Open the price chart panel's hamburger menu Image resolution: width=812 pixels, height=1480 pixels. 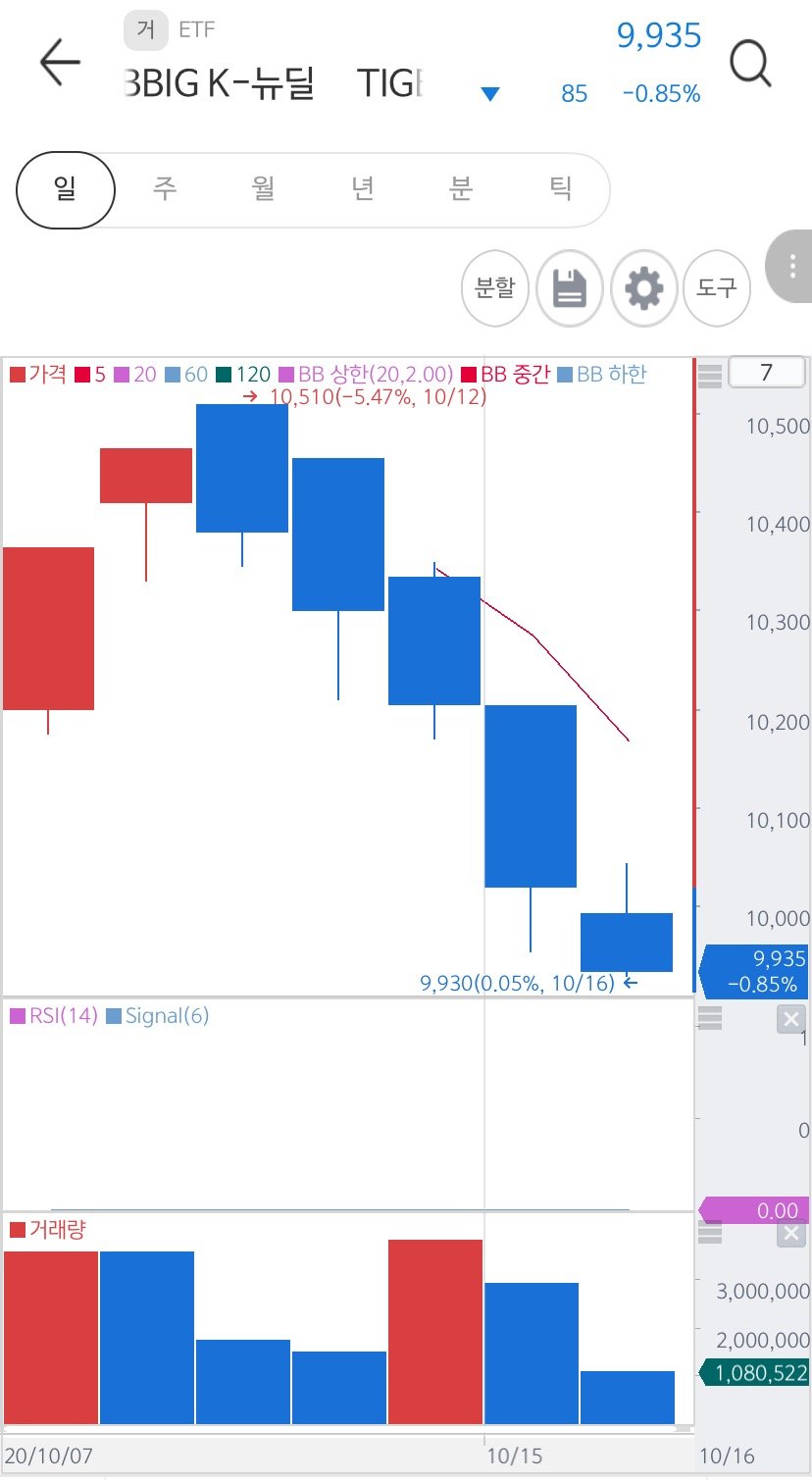click(x=710, y=374)
